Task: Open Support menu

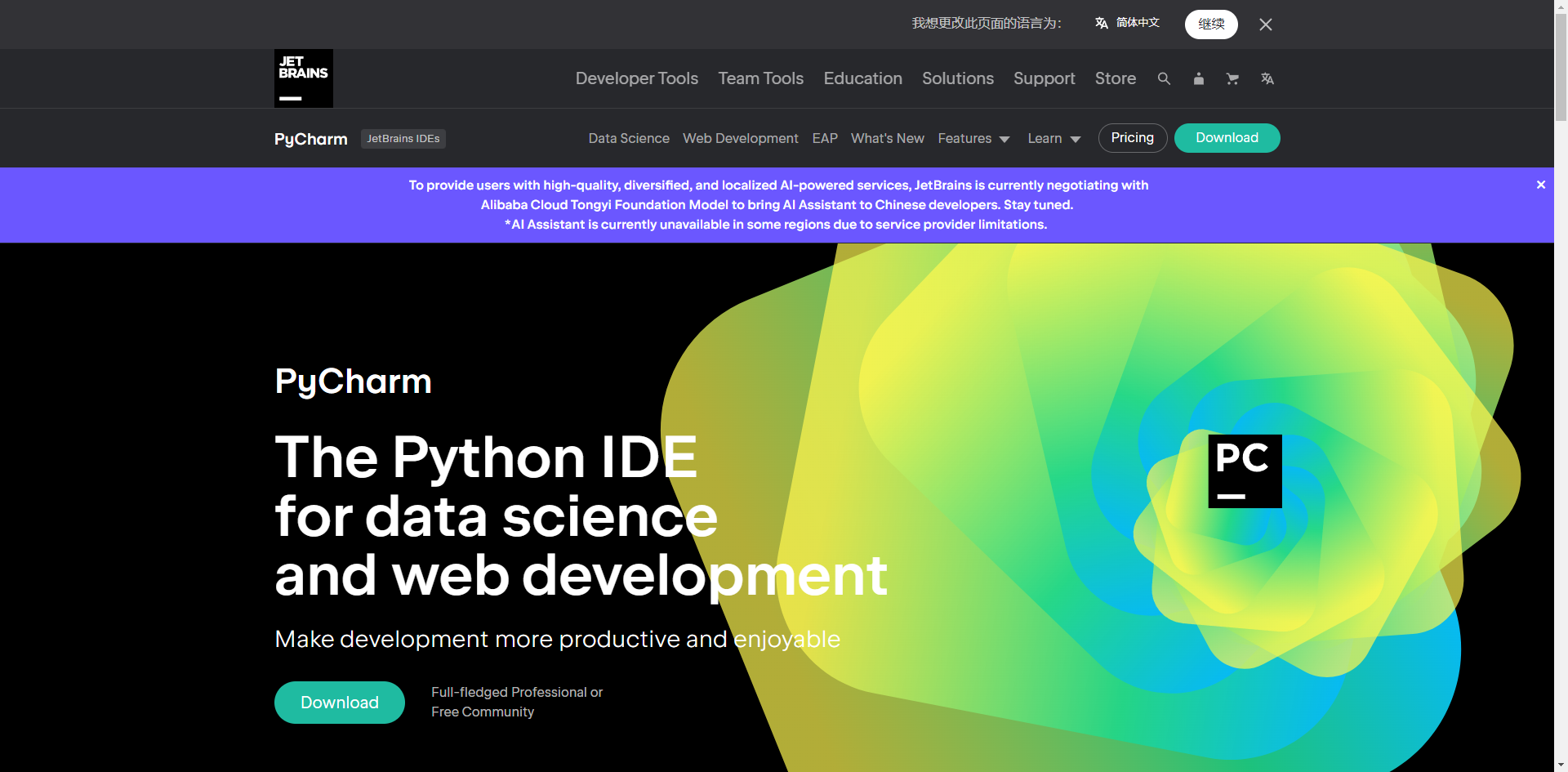Action: (x=1045, y=78)
